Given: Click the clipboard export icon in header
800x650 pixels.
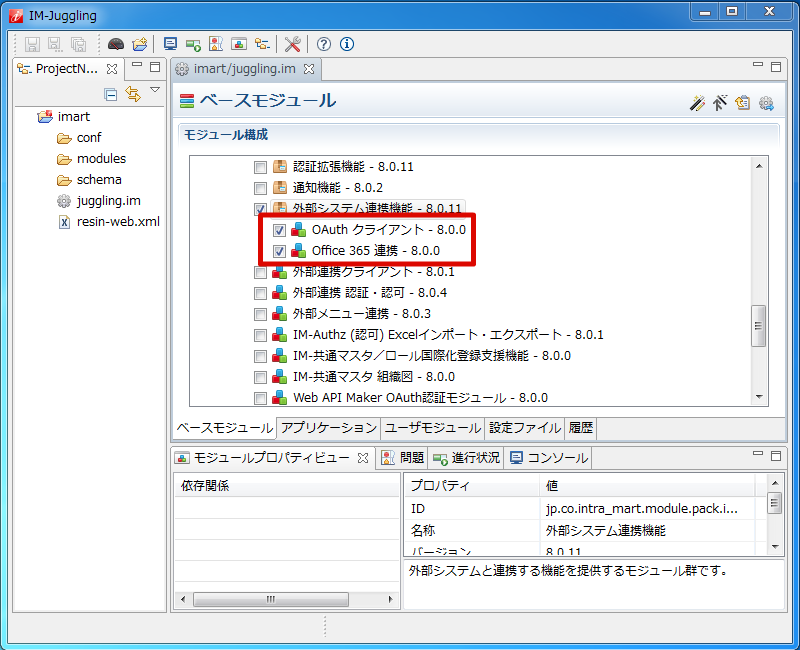Looking at the screenshot, I should coord(743,103).
